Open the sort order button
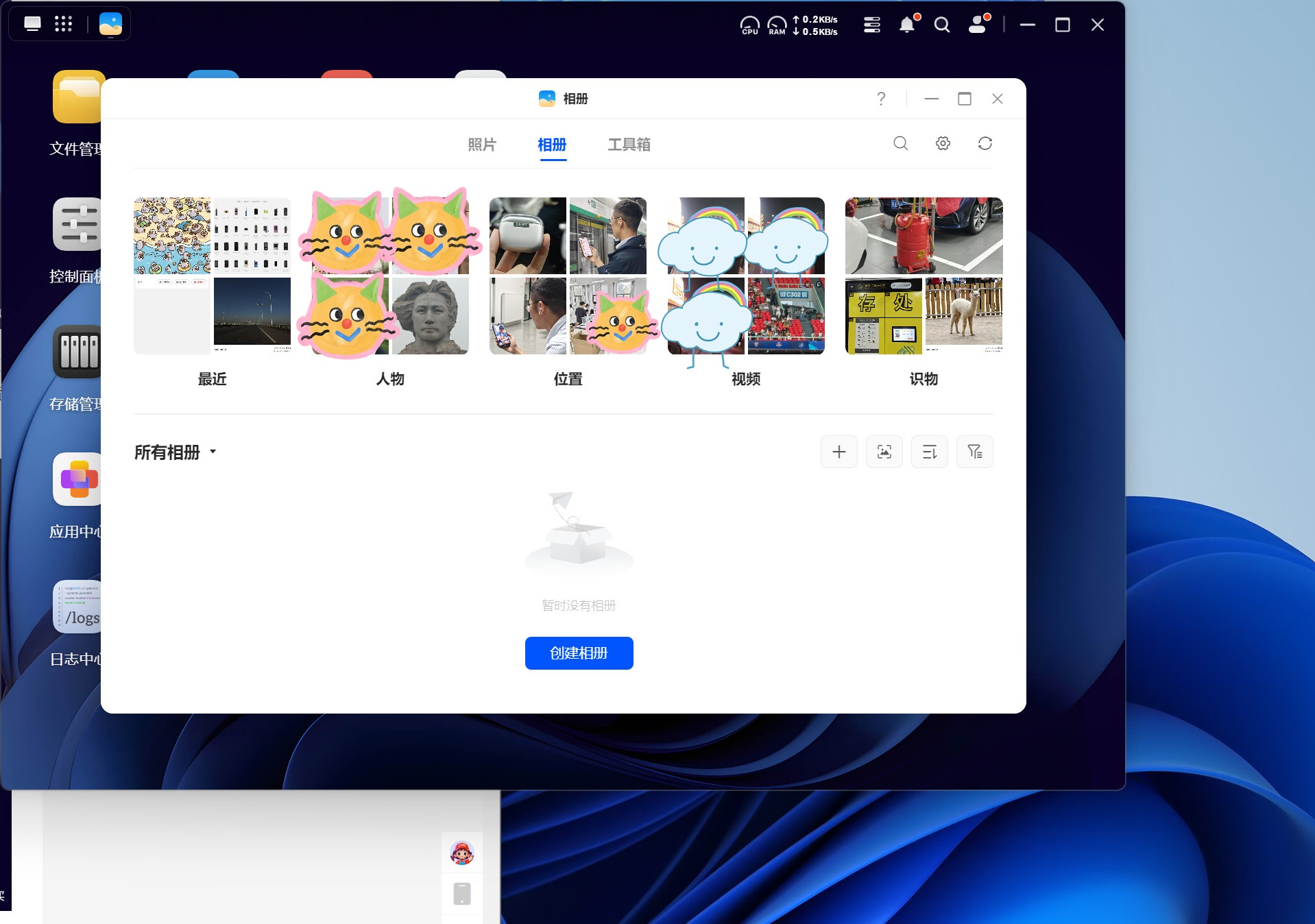The image size is (1315, 924). pyautogui.click(x=930, y=452)
